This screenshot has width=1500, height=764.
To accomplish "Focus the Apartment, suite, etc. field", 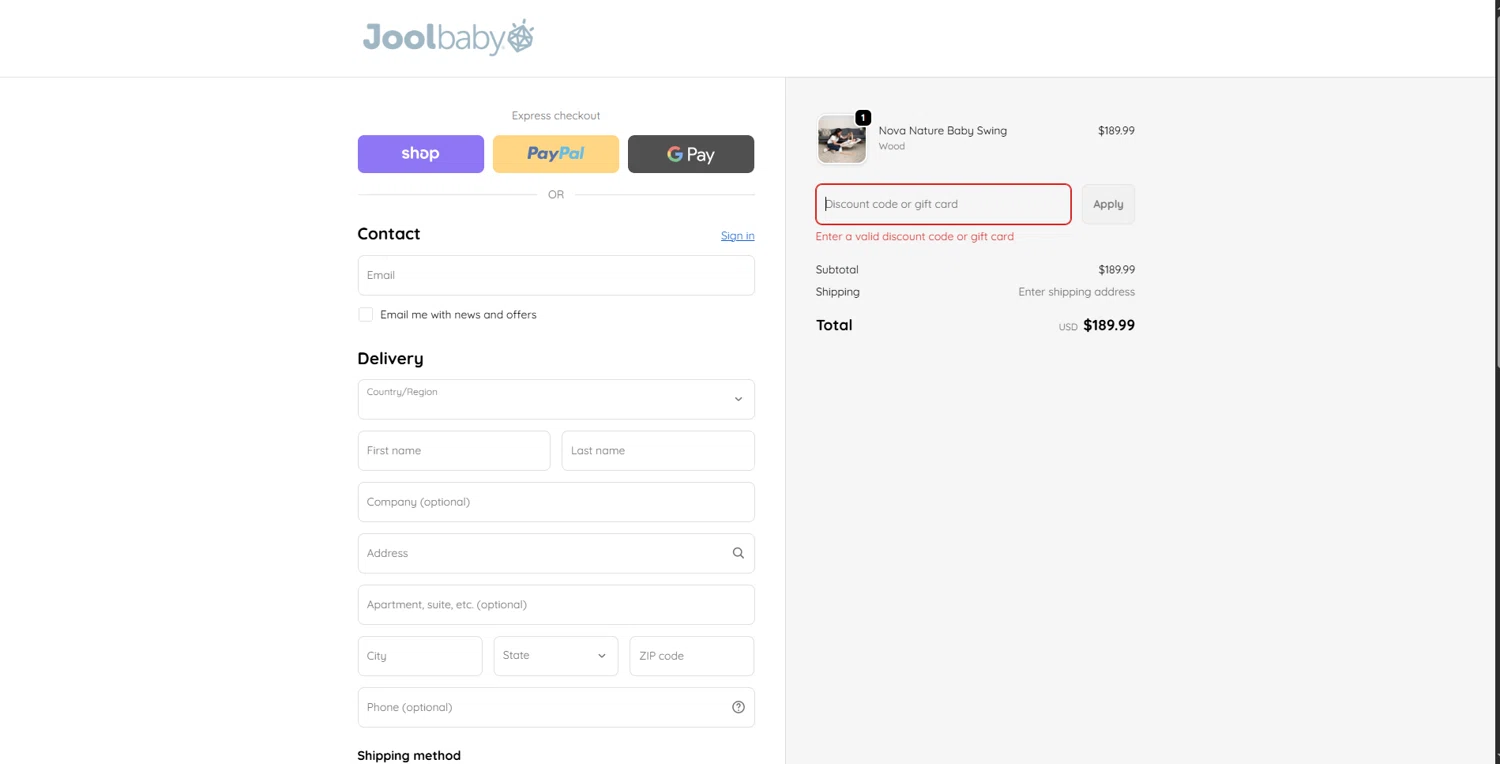I will point(556,605).
